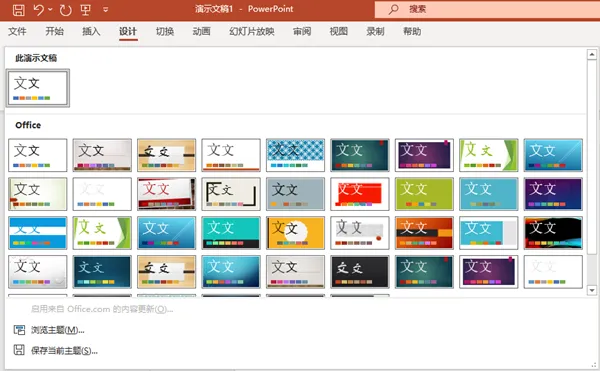600x371 pixels.
Task: Select the 设计 tab
Action: click(128, 31)
